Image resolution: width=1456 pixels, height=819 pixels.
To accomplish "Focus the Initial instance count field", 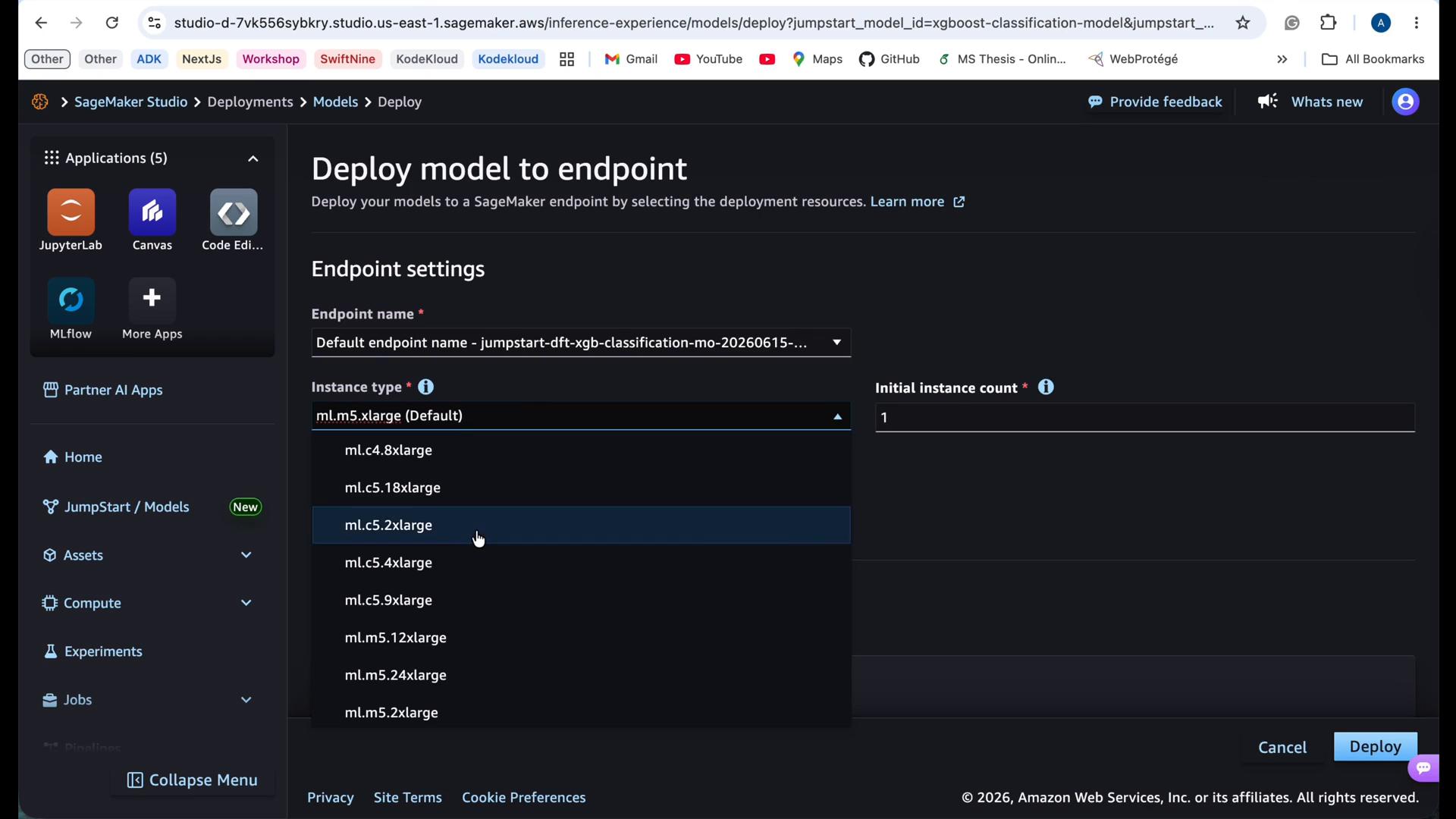I will click(1144, 418).
